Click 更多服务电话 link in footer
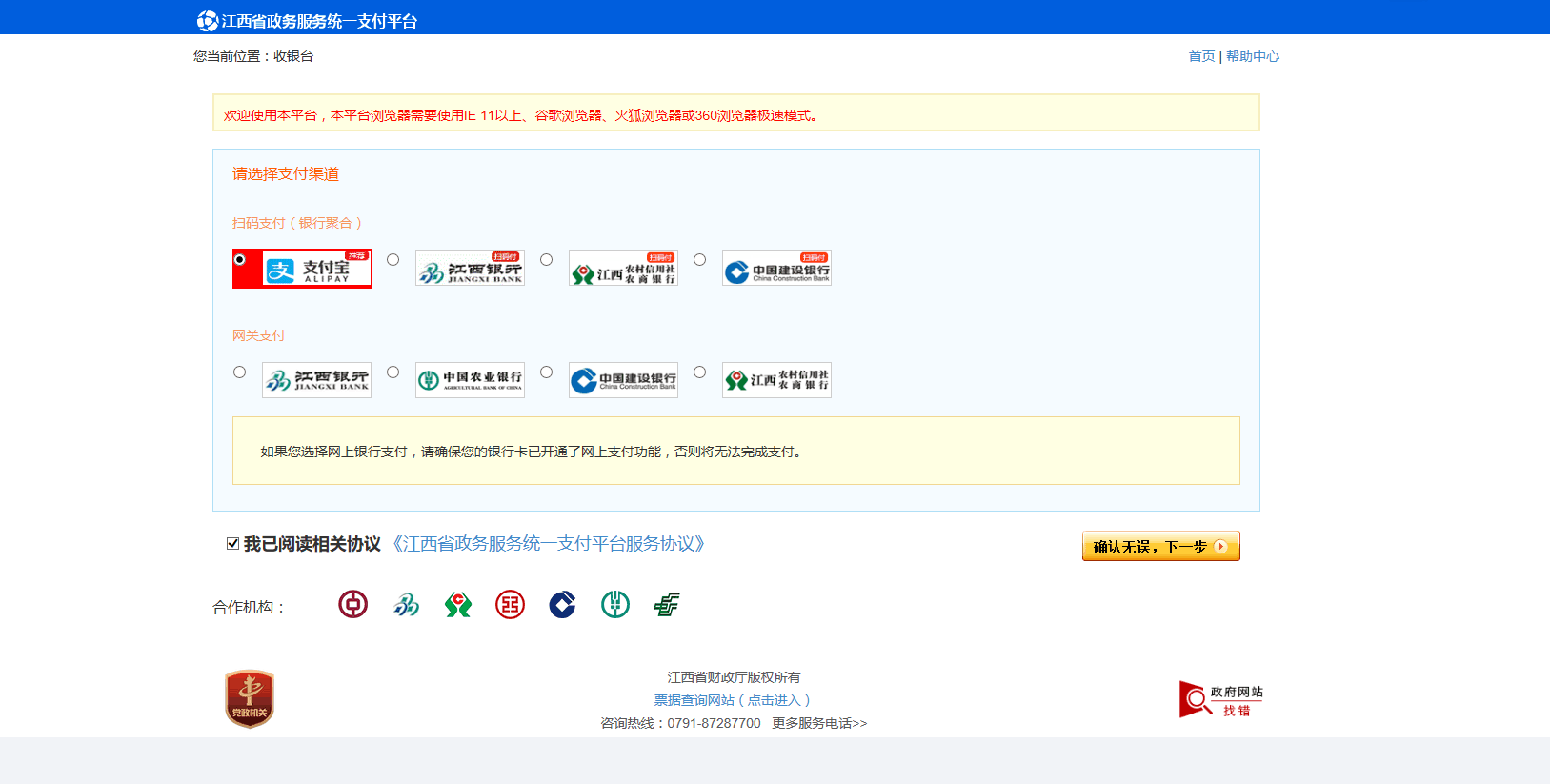Image resolution: width=1550 pixels, height=784 pixels. [819, 723]
